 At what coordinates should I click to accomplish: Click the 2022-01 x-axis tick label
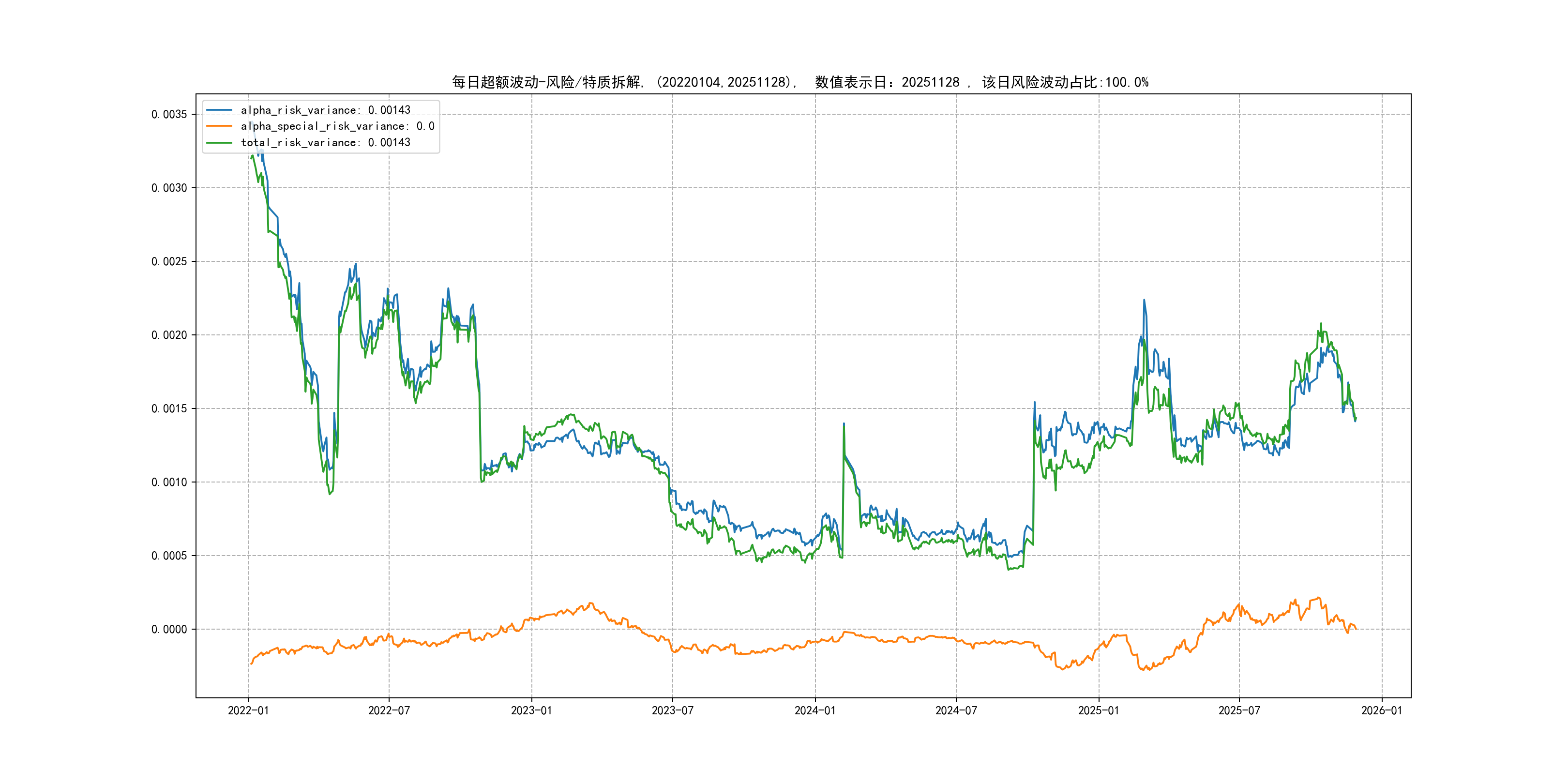(x=248, y=710)
